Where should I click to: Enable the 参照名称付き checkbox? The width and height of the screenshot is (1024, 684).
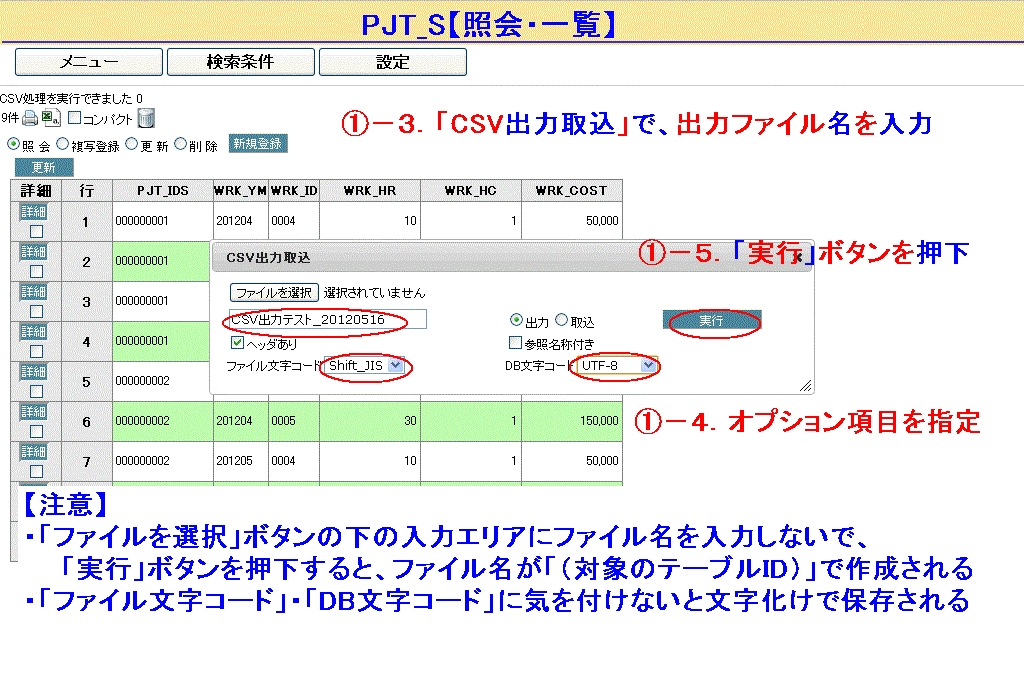click(516, 343)
